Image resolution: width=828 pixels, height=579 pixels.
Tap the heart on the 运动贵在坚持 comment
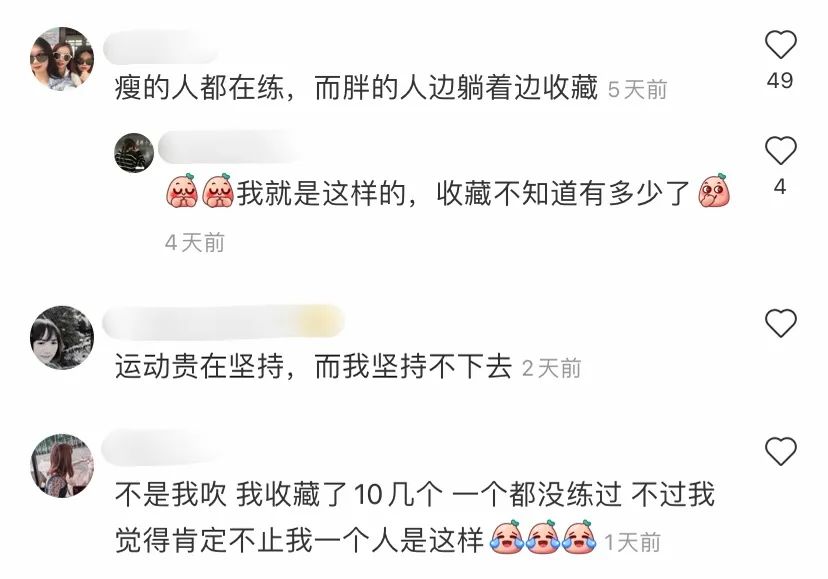click(x=780, y=323)
